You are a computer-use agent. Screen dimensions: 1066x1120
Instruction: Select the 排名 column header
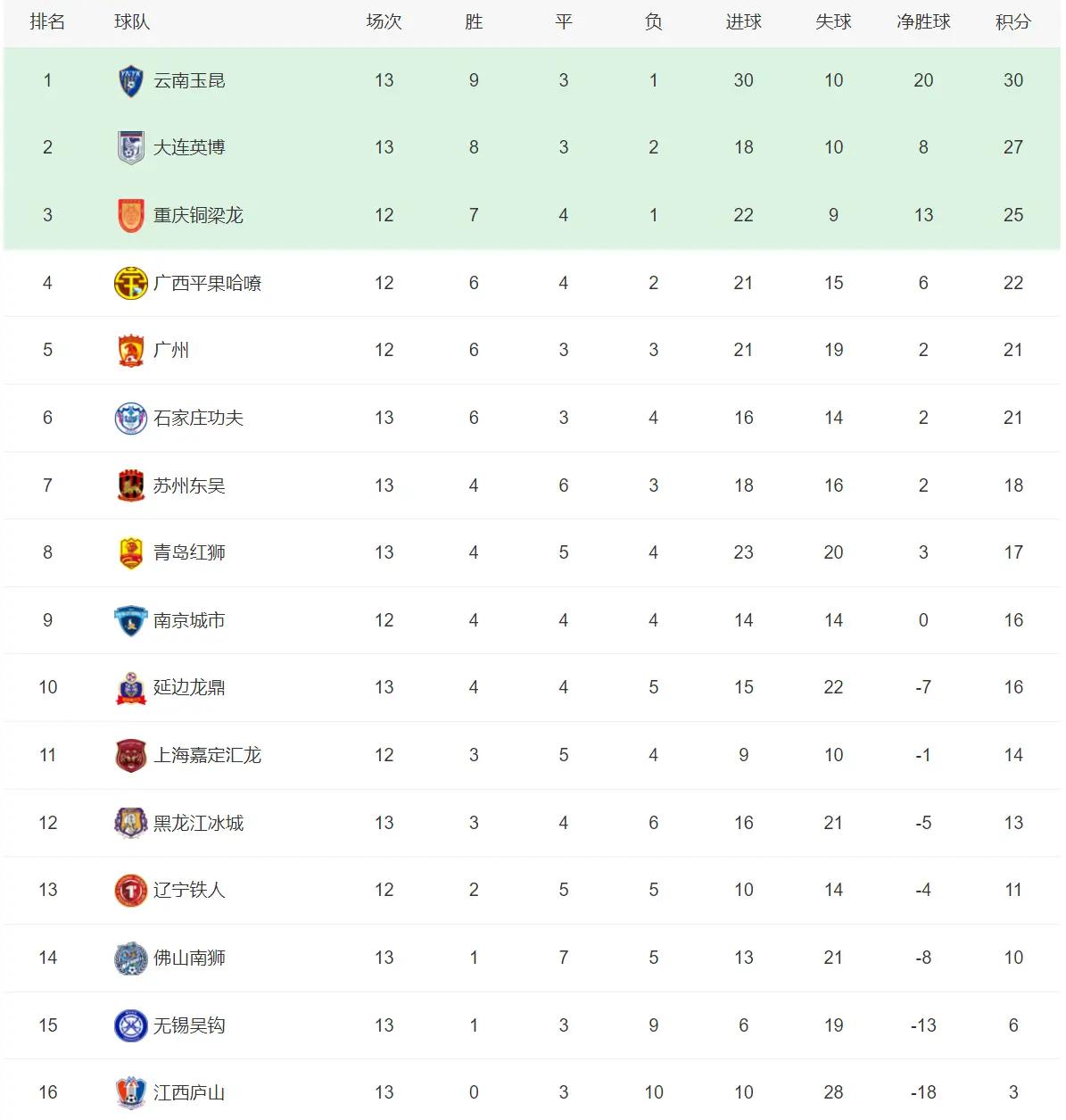pos(47,22)
